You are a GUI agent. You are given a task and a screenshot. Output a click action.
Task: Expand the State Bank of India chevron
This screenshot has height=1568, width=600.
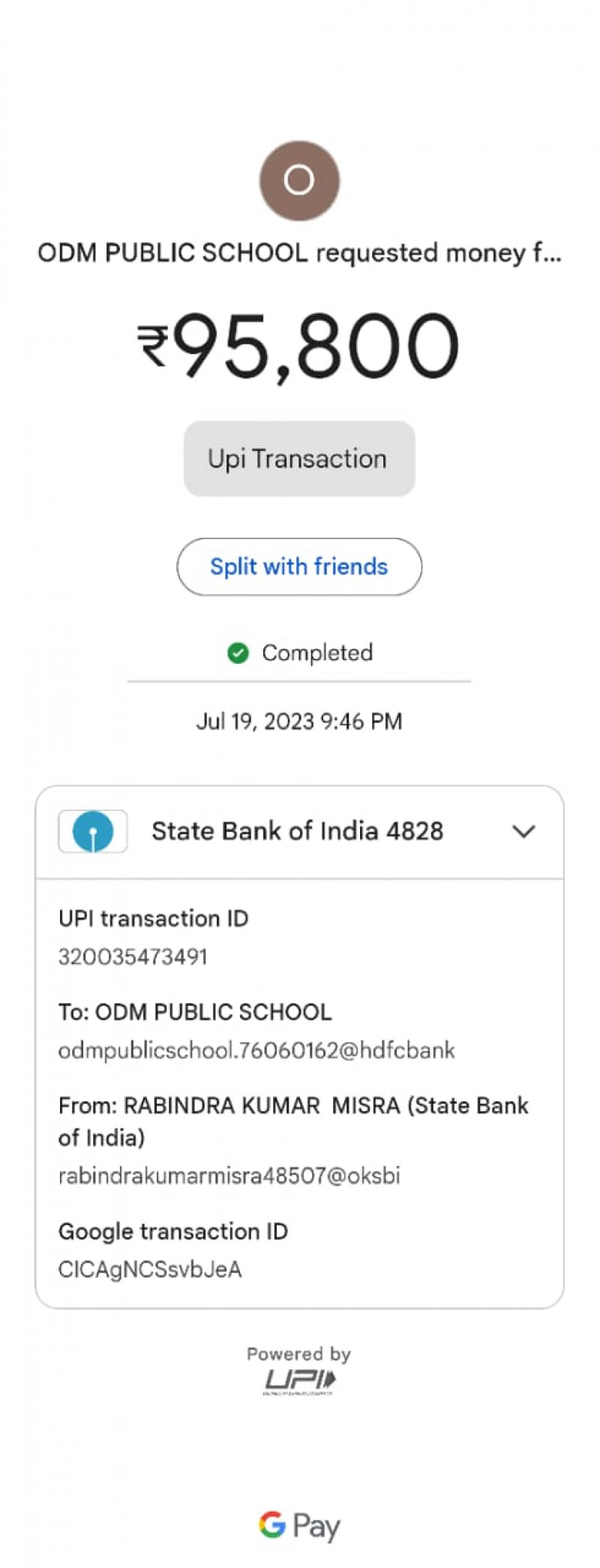click(523, 831)
